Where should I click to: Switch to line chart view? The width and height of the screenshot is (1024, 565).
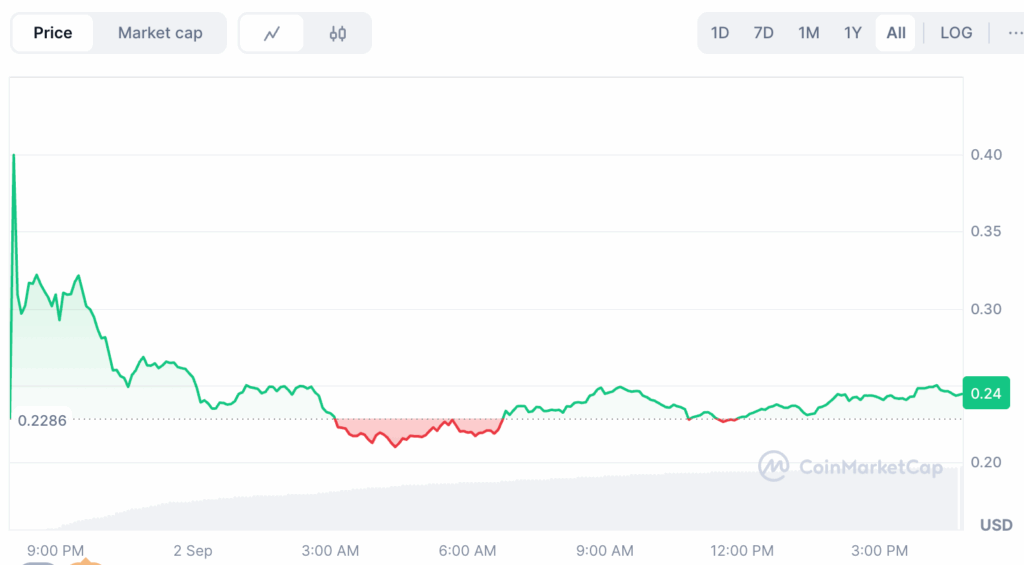point(272,33)
